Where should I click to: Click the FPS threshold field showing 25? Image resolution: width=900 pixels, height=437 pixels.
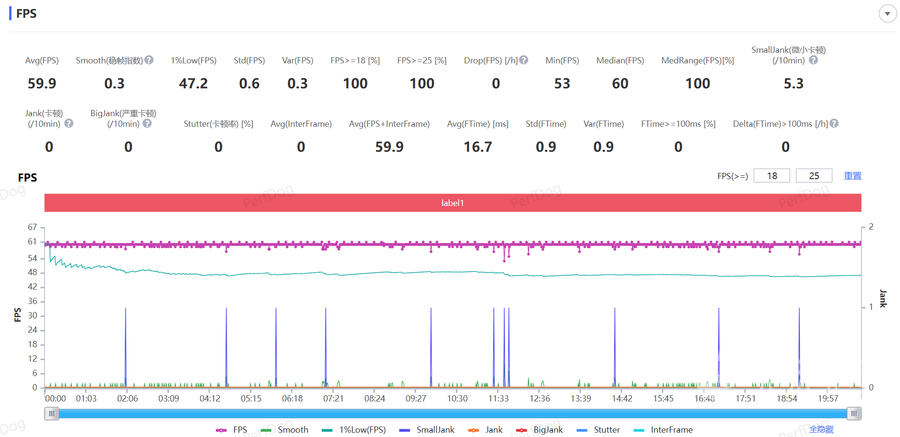tap(814, 176)
